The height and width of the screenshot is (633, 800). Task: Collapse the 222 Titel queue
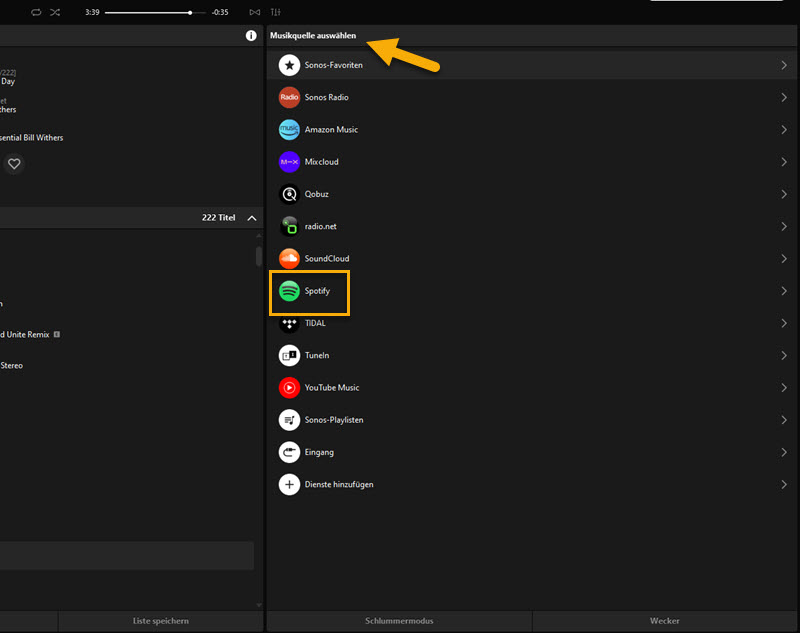tap(252, 218)
